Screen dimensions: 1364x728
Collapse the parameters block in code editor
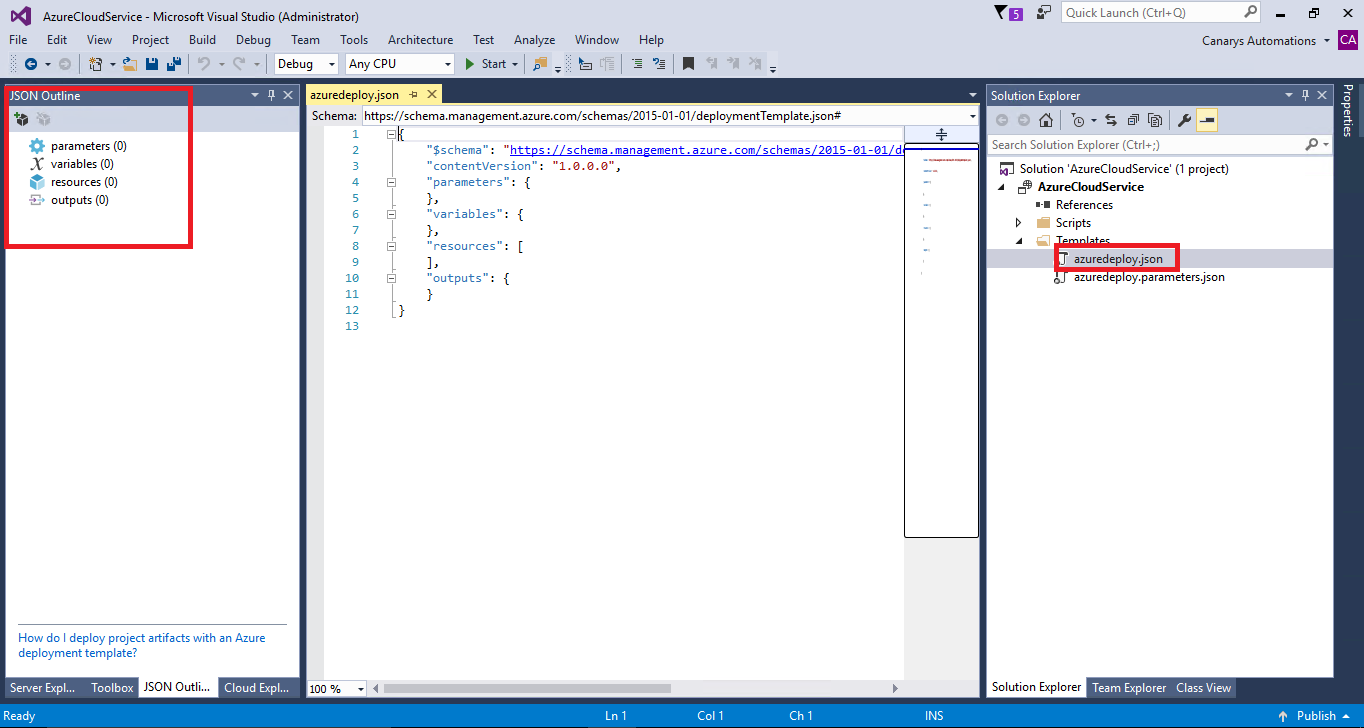tap(391, 182)
